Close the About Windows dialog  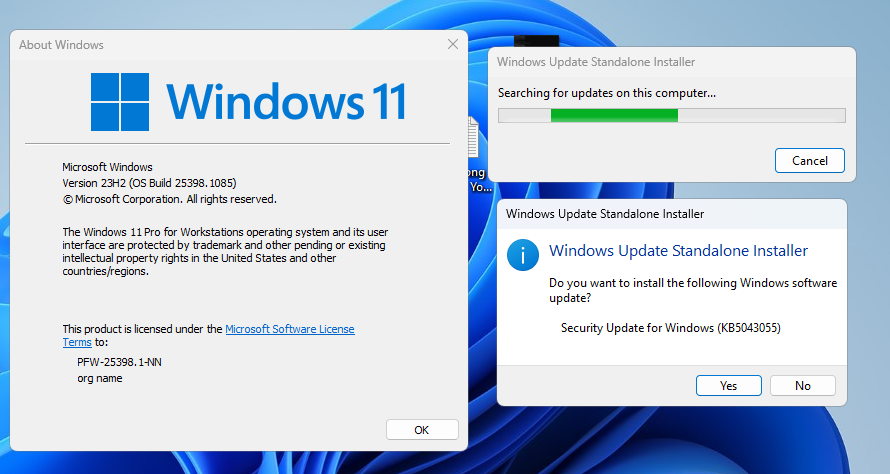point(452,44)
